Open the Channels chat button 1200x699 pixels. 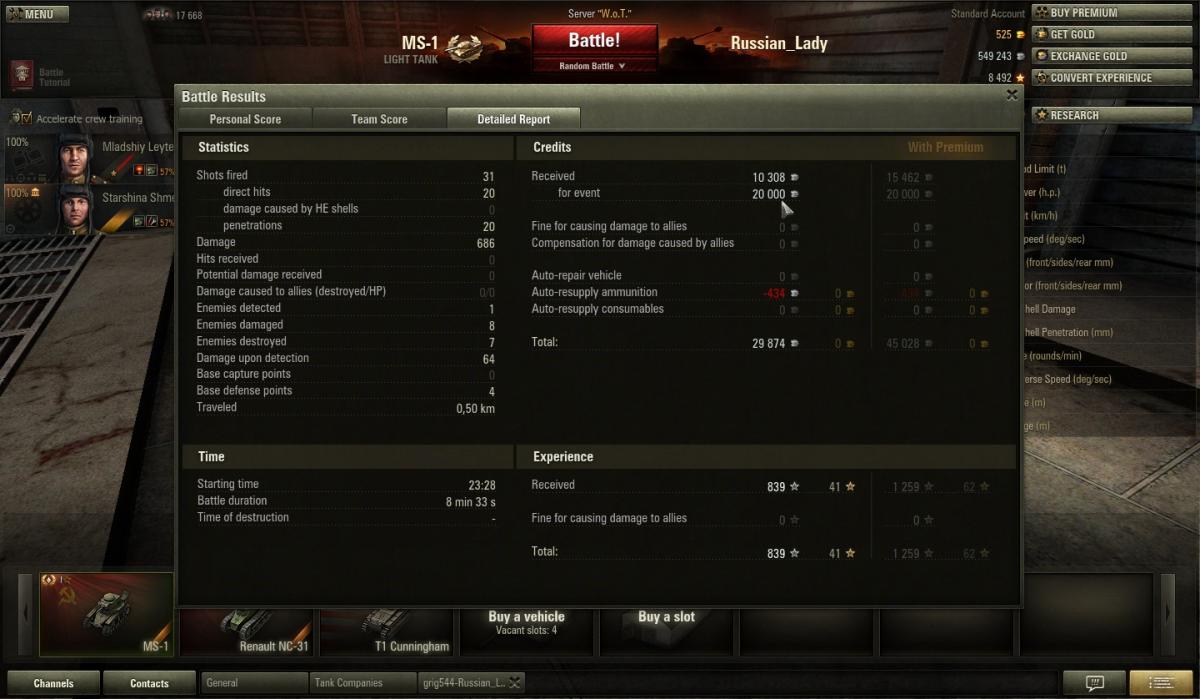[x=53, y=683]
